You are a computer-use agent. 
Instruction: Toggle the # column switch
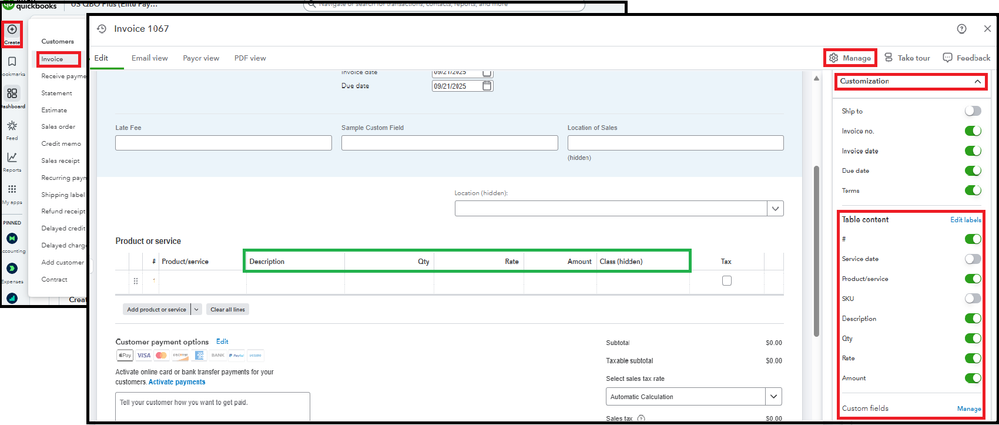pos(973,239)
